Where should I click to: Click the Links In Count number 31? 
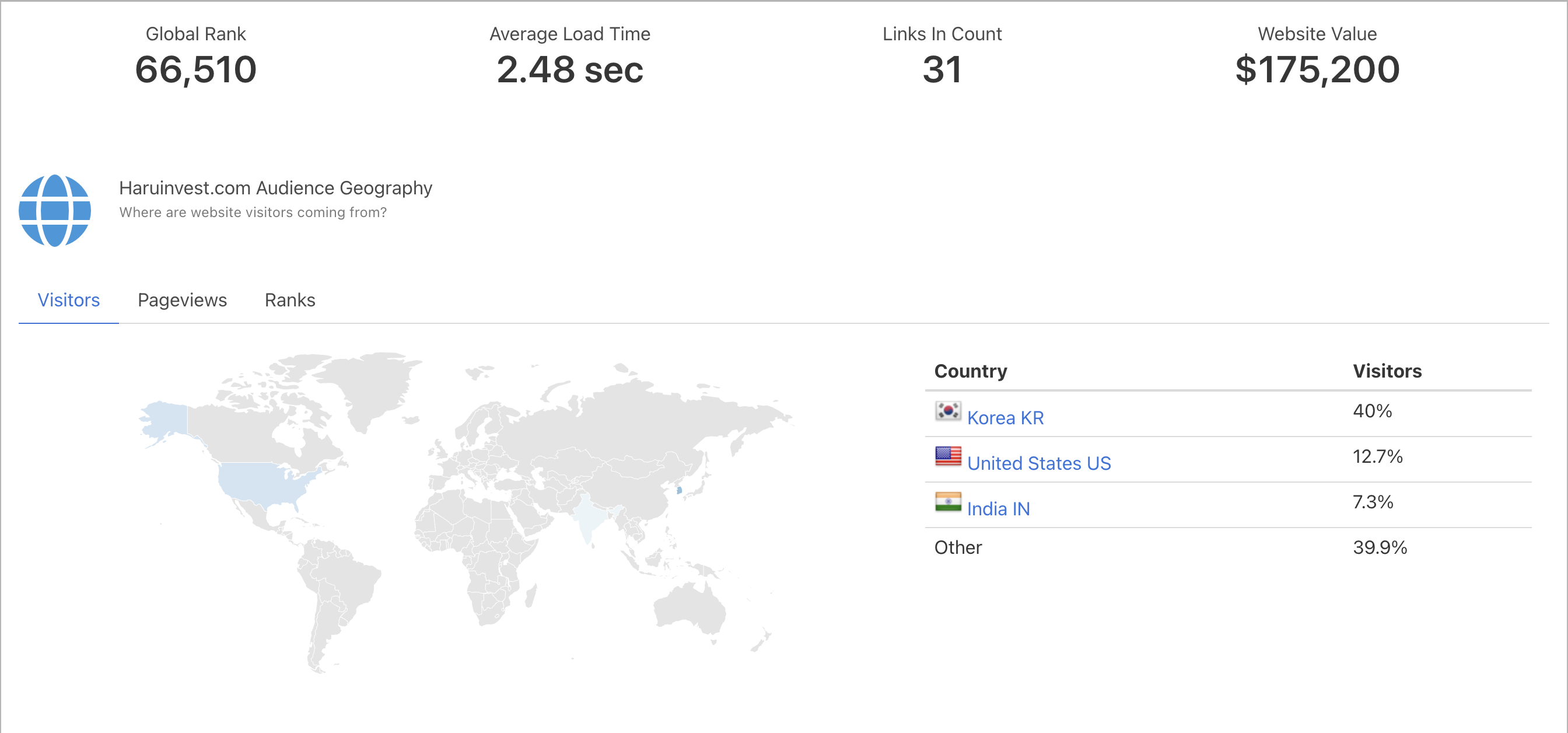click(x=942, y=69)
